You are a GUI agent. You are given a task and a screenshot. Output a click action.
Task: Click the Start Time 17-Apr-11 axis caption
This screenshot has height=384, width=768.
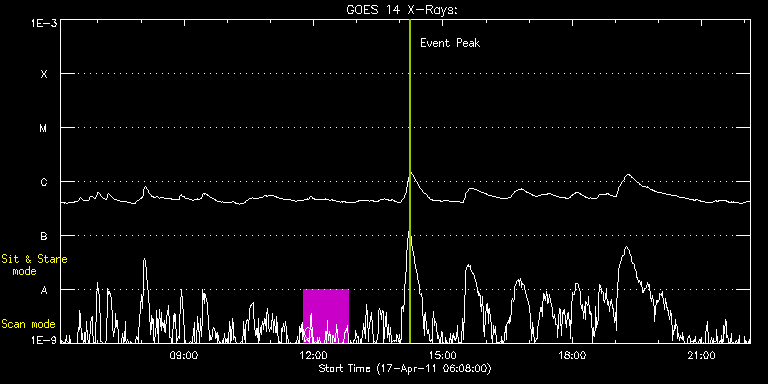pyautogui.click(x=405, y=368)
